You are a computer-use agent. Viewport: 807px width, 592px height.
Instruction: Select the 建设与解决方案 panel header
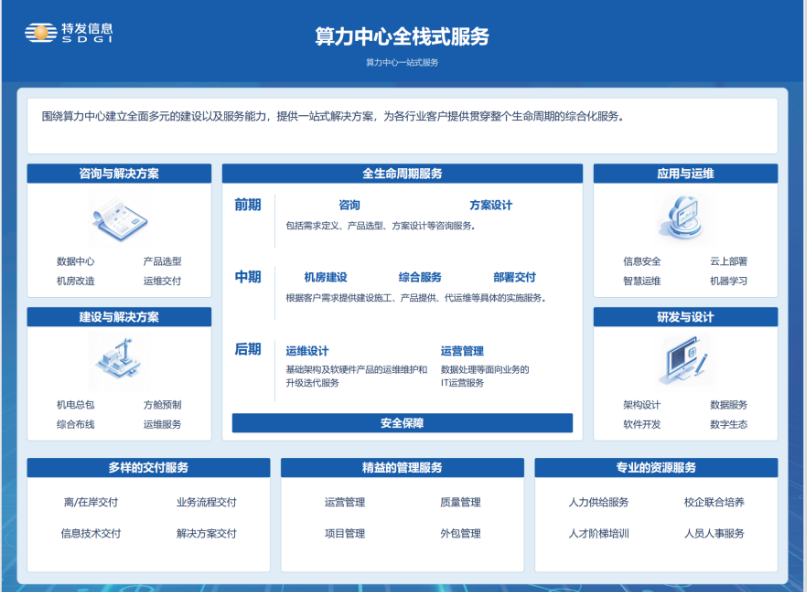[119, 317]
